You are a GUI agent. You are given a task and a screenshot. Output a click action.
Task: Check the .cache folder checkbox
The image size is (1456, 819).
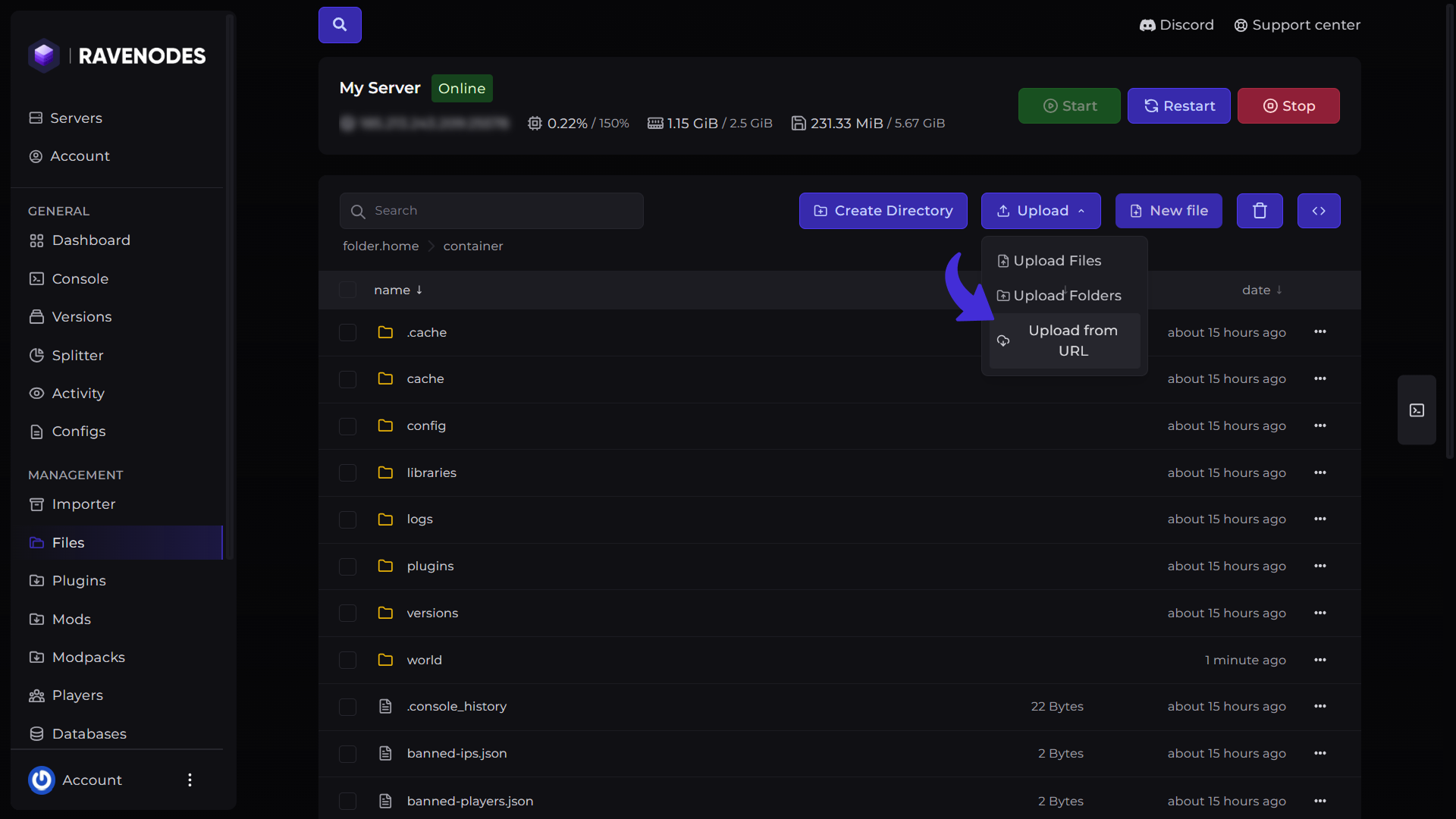click(347, 333)
